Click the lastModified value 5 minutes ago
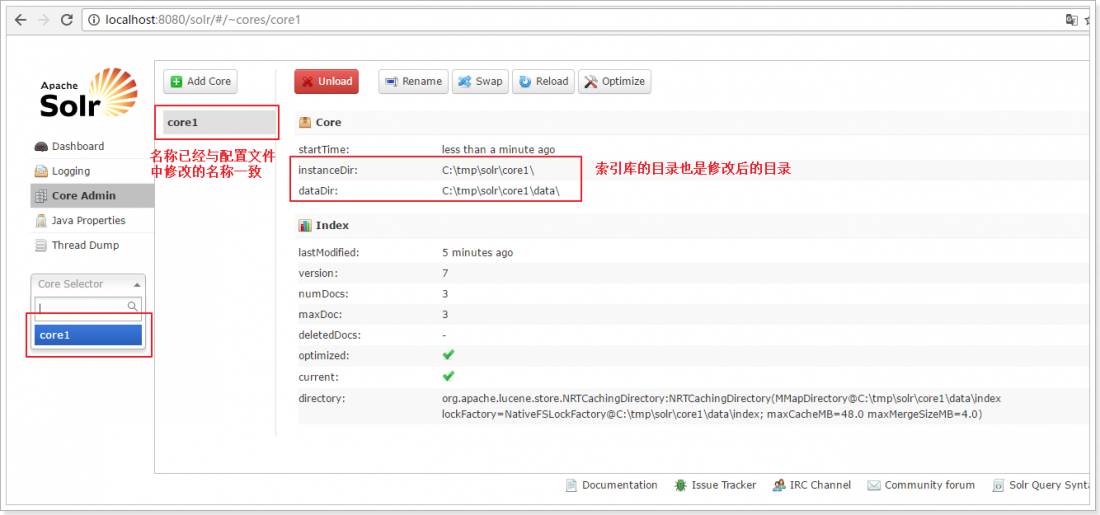The image size is (1100, 515). [x=477, y=252]
